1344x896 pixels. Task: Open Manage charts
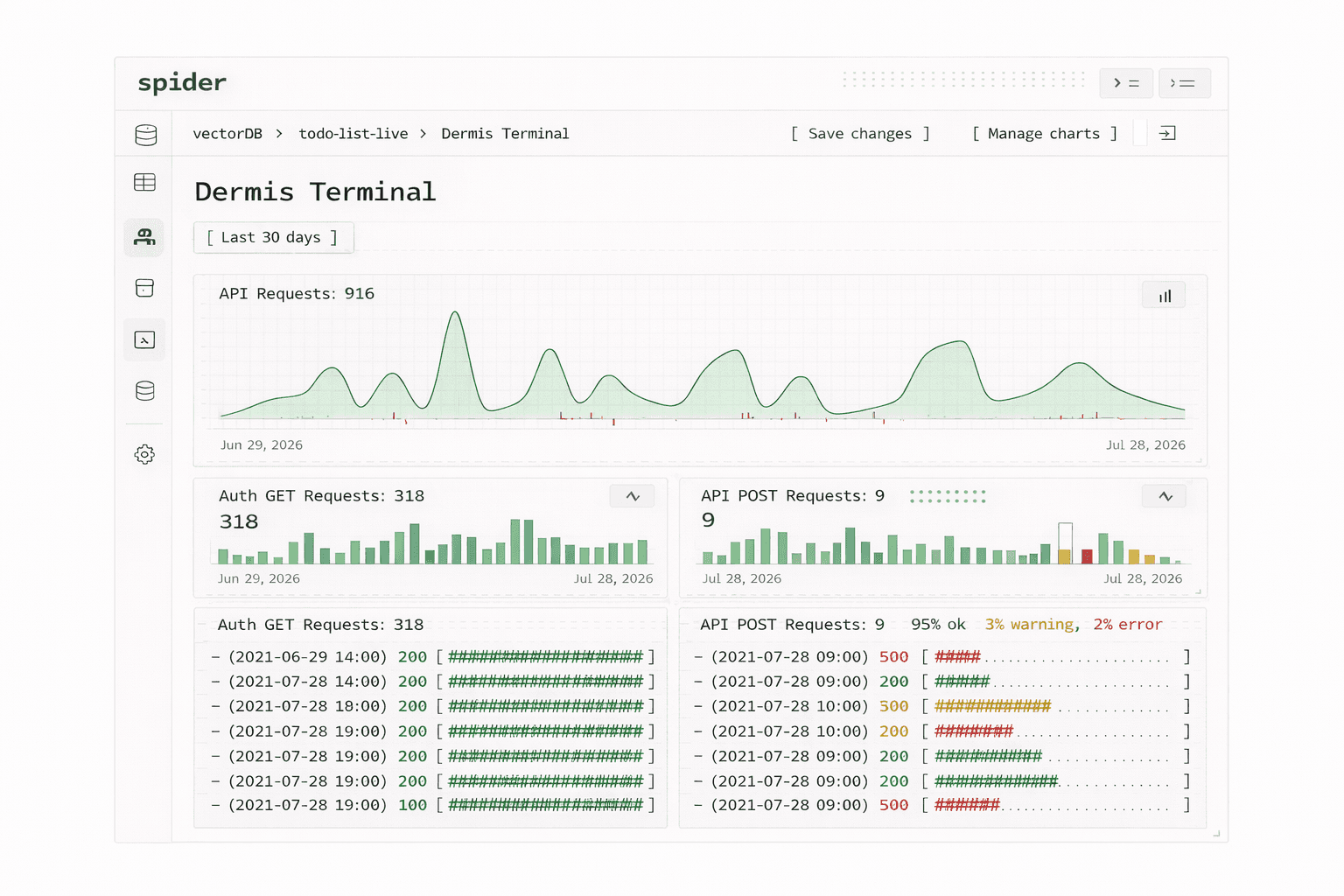[1044, 134]
